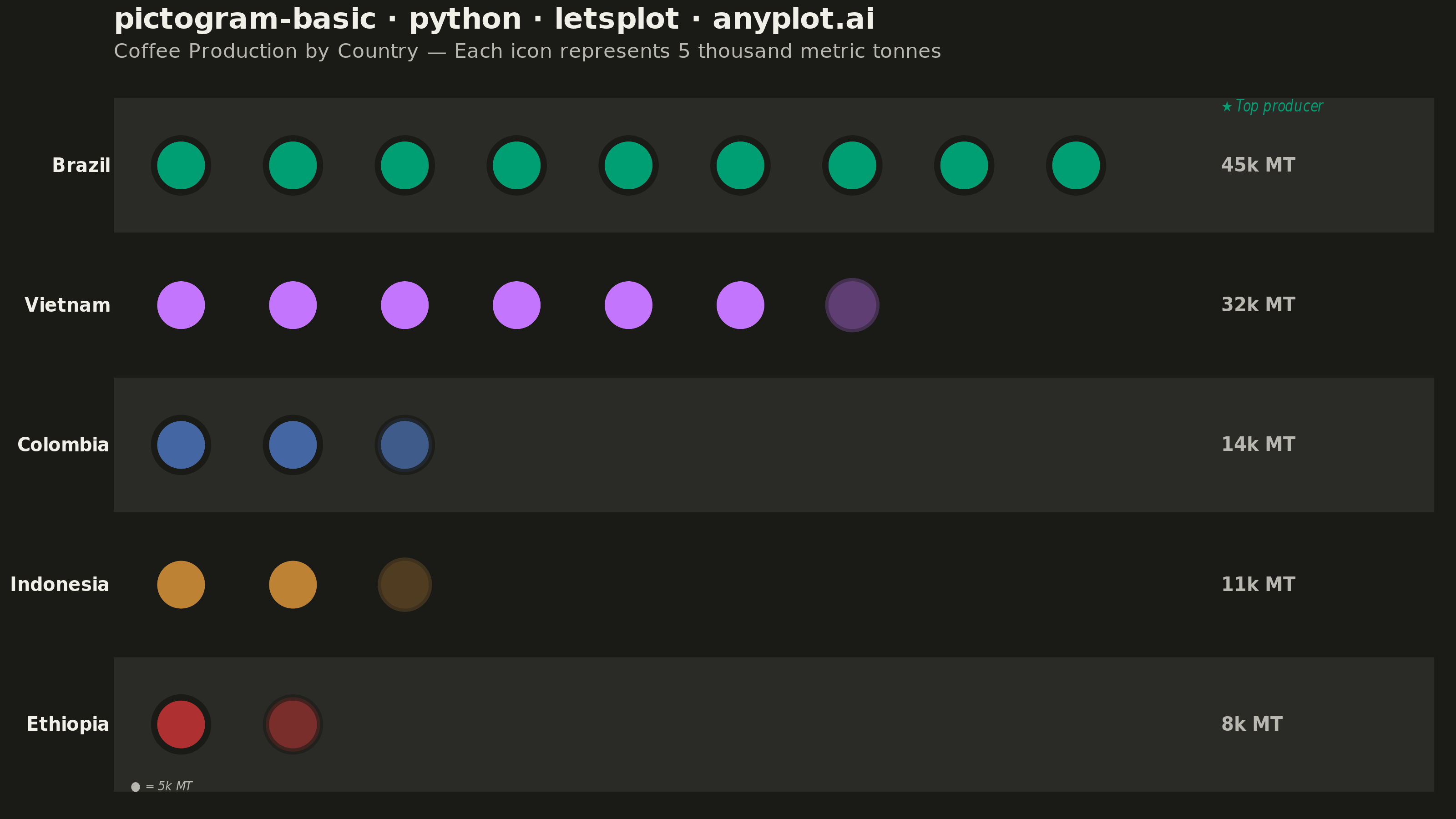The height and width of the screenshot is (819, 1456).
Task: Click the small gray legend dot
Action: click(x=136, y=787)
